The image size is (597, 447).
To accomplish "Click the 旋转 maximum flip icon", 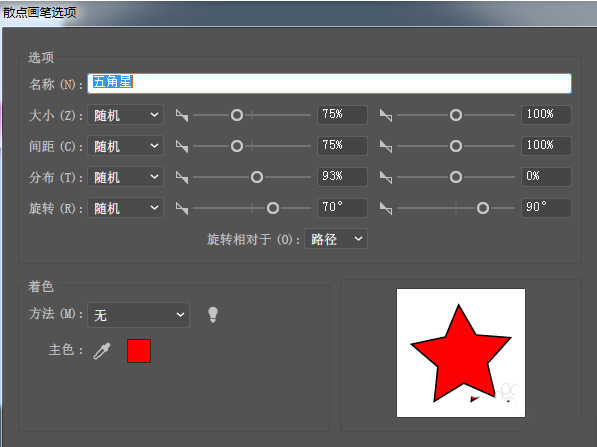I will pos(386,208).
